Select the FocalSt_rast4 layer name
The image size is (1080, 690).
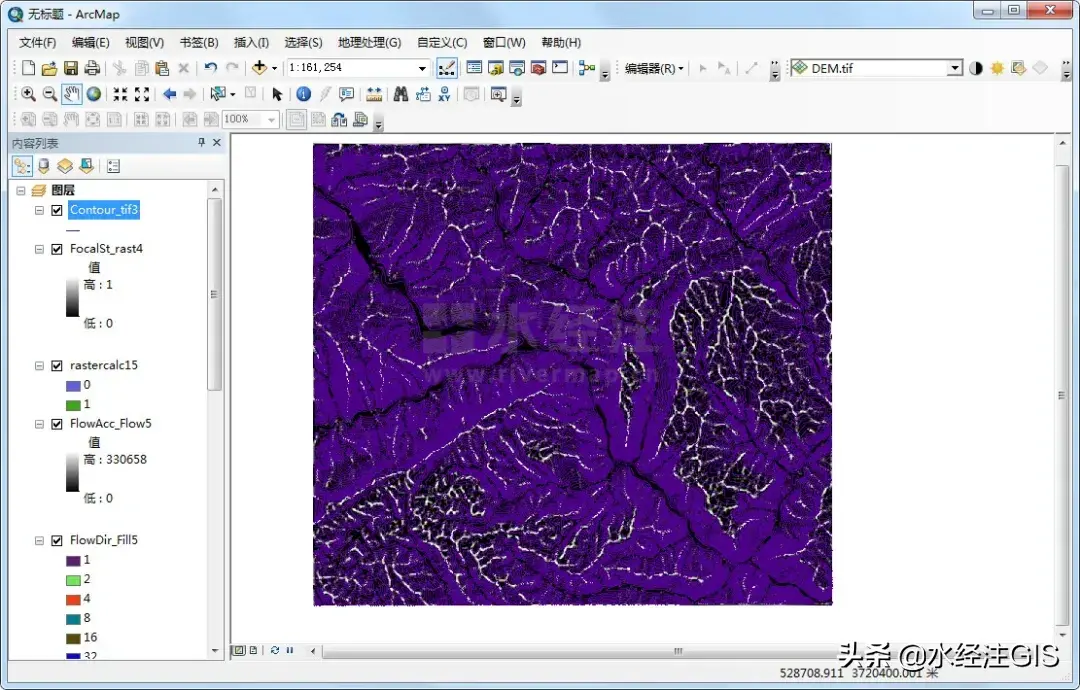click(x=106, y=249)
